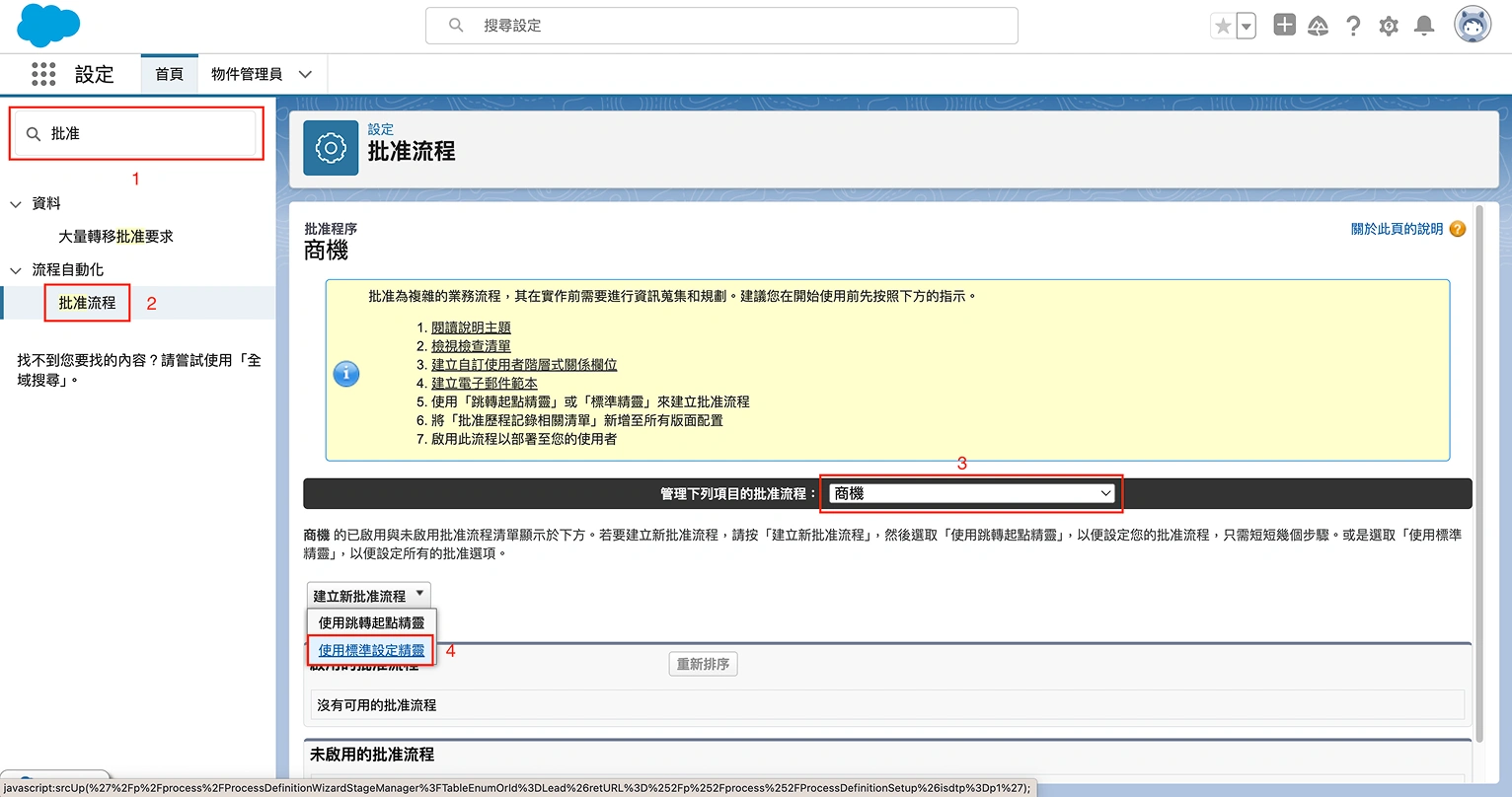Open the App Launcher grid icon
The width and height of the screenshot is (1512, 797).
click(43, 74)
